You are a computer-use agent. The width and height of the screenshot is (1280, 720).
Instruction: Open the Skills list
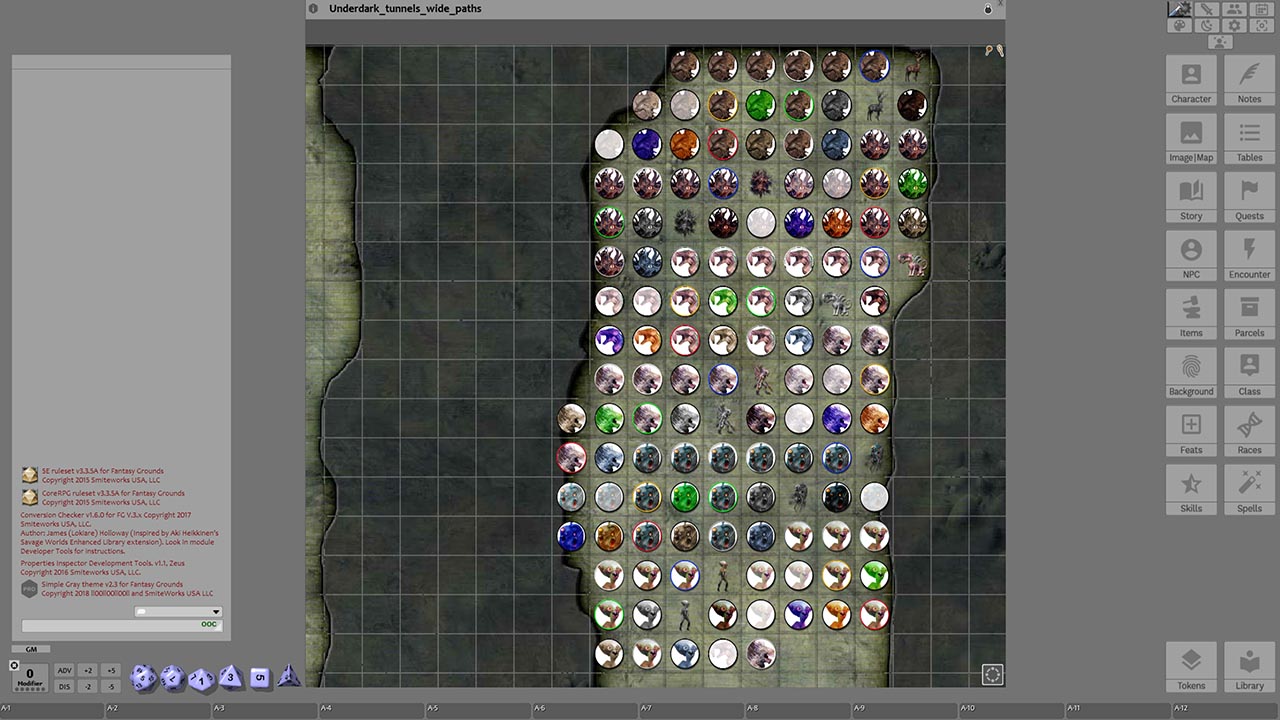[x=1191, y=490]
